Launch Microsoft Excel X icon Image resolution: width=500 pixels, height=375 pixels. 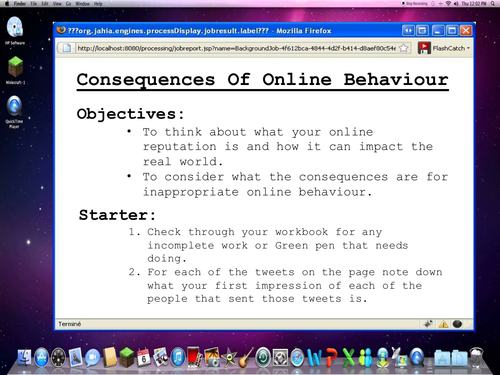(x=349, y=358)
